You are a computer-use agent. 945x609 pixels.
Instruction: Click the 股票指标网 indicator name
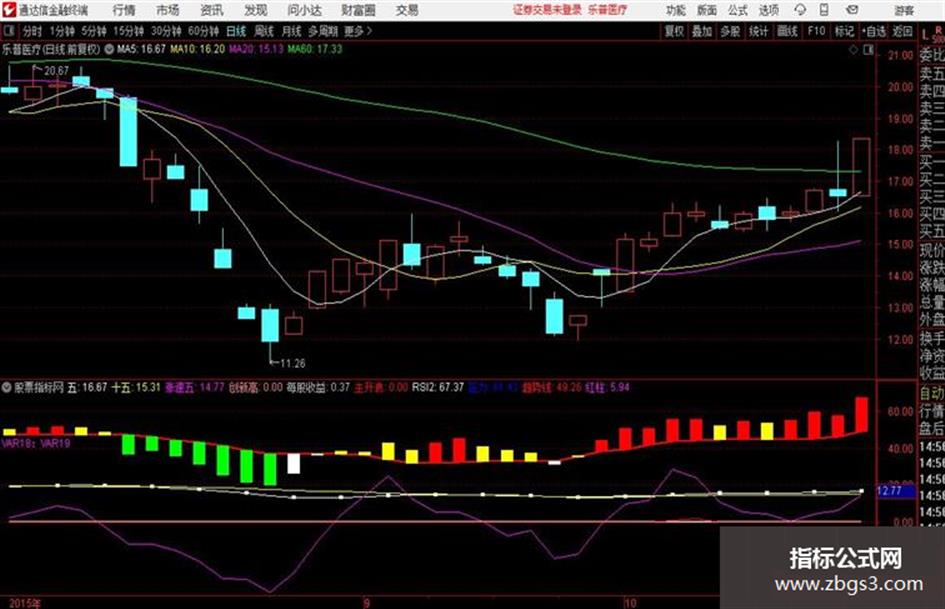pos(39,387)
